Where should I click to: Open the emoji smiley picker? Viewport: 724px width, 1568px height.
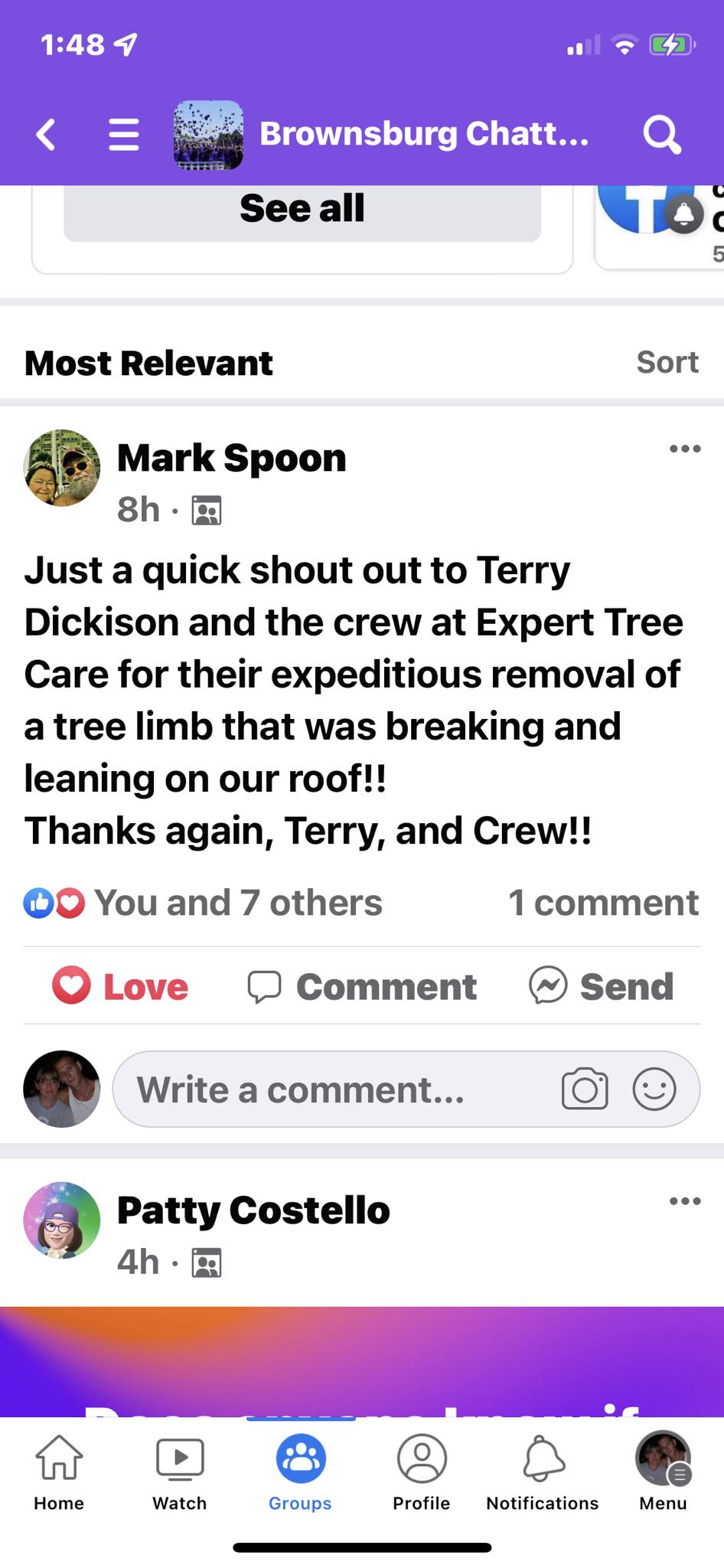pyautogui.click(x=654, y=1089)
